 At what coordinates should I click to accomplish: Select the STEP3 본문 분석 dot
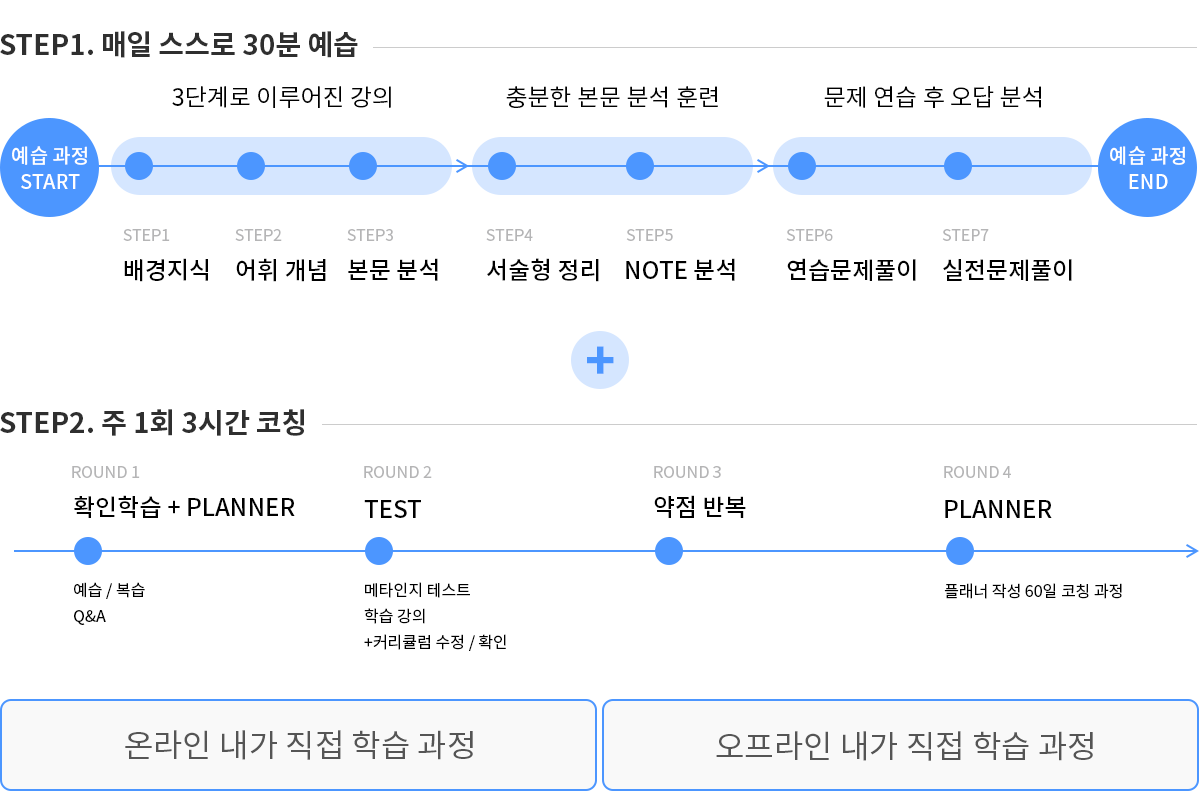(x=363, y=166)
